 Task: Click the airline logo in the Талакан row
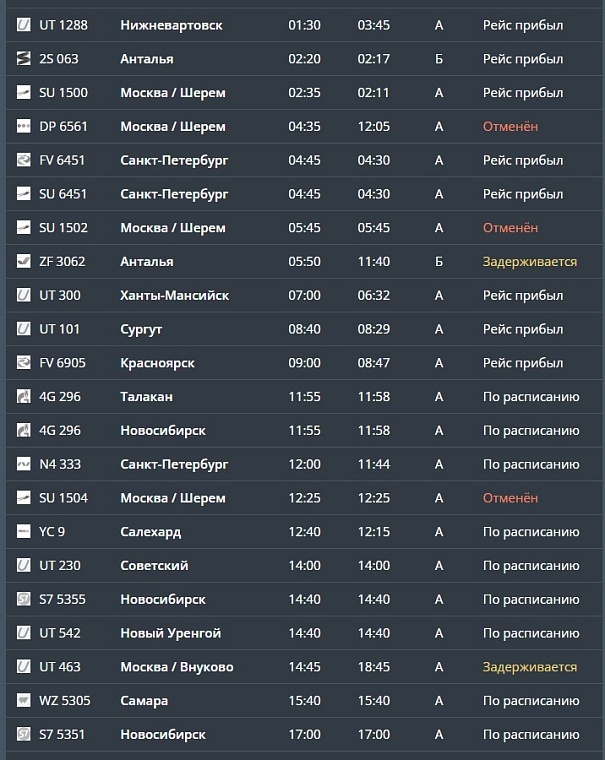[23, 396]
